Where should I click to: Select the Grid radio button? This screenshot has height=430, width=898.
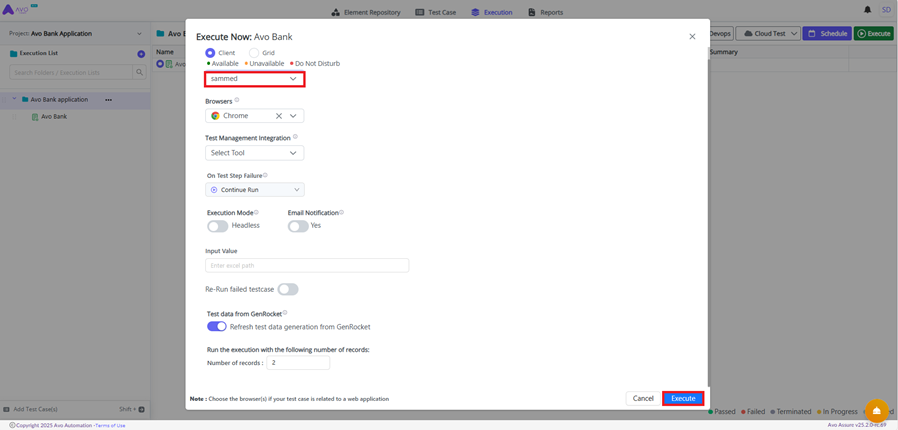pyautogui.click(x=254, y=53)
